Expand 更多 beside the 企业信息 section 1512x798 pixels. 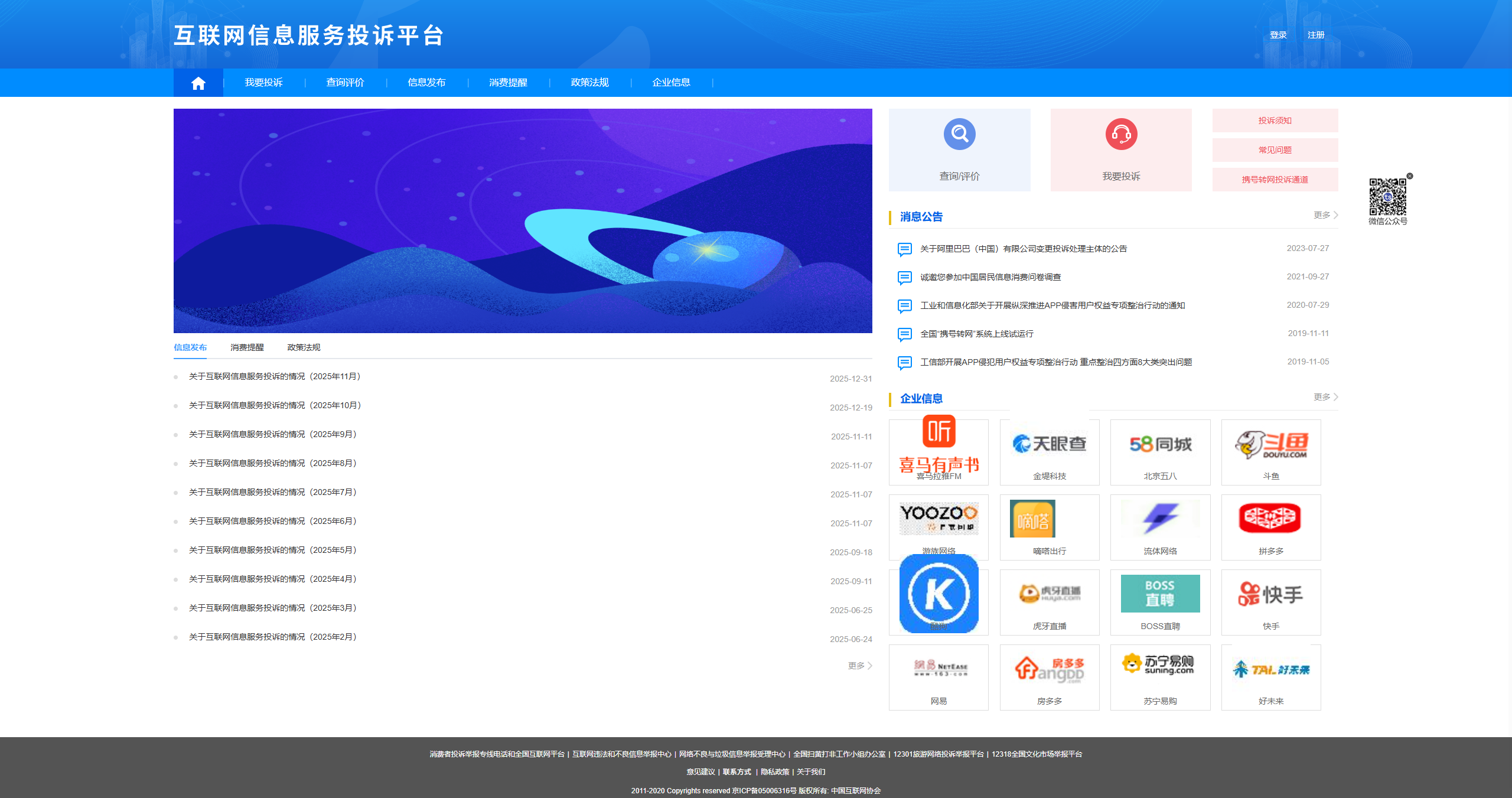1322,396
